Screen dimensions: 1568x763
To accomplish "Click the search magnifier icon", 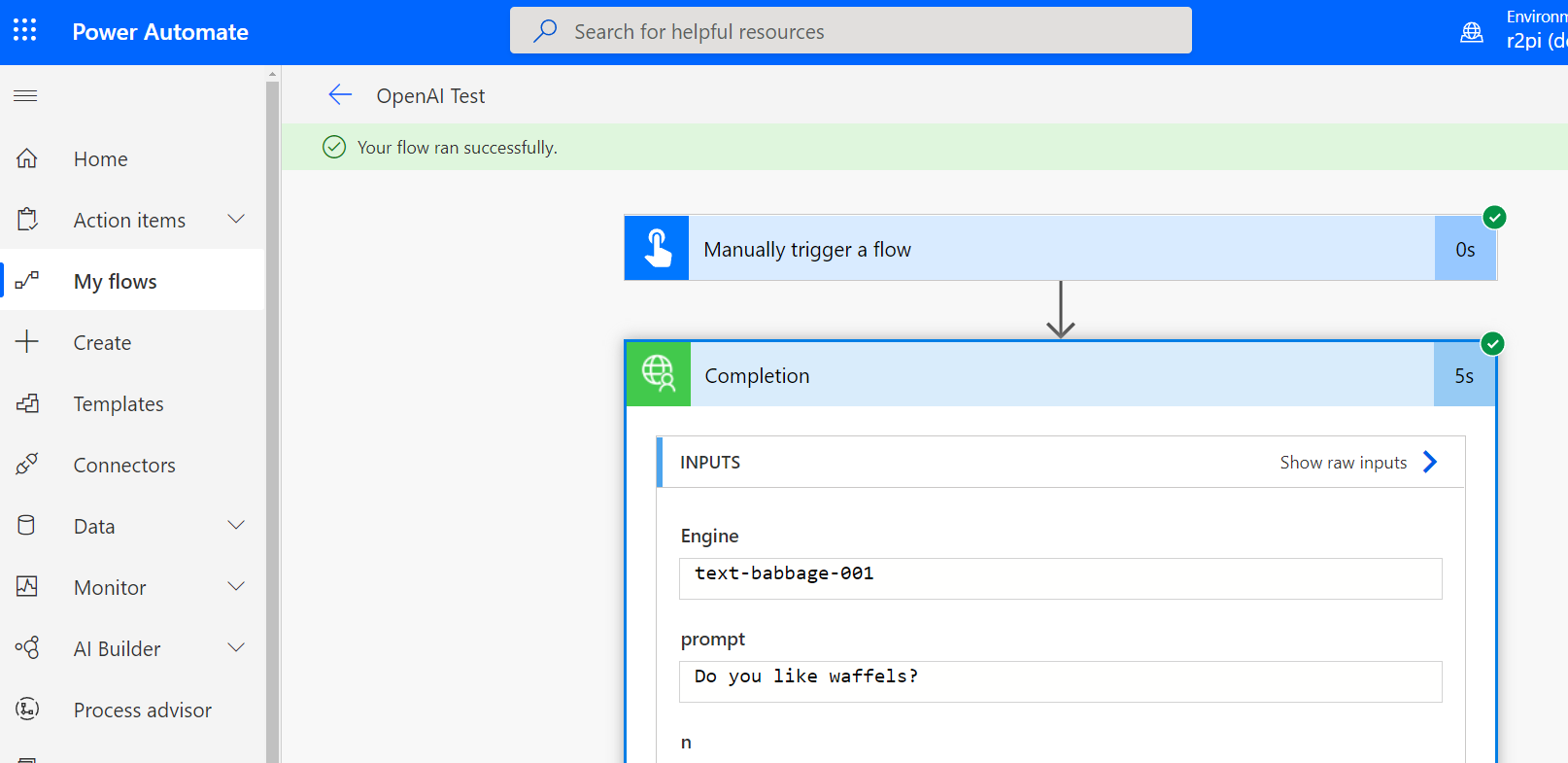I will coord(545,31).
